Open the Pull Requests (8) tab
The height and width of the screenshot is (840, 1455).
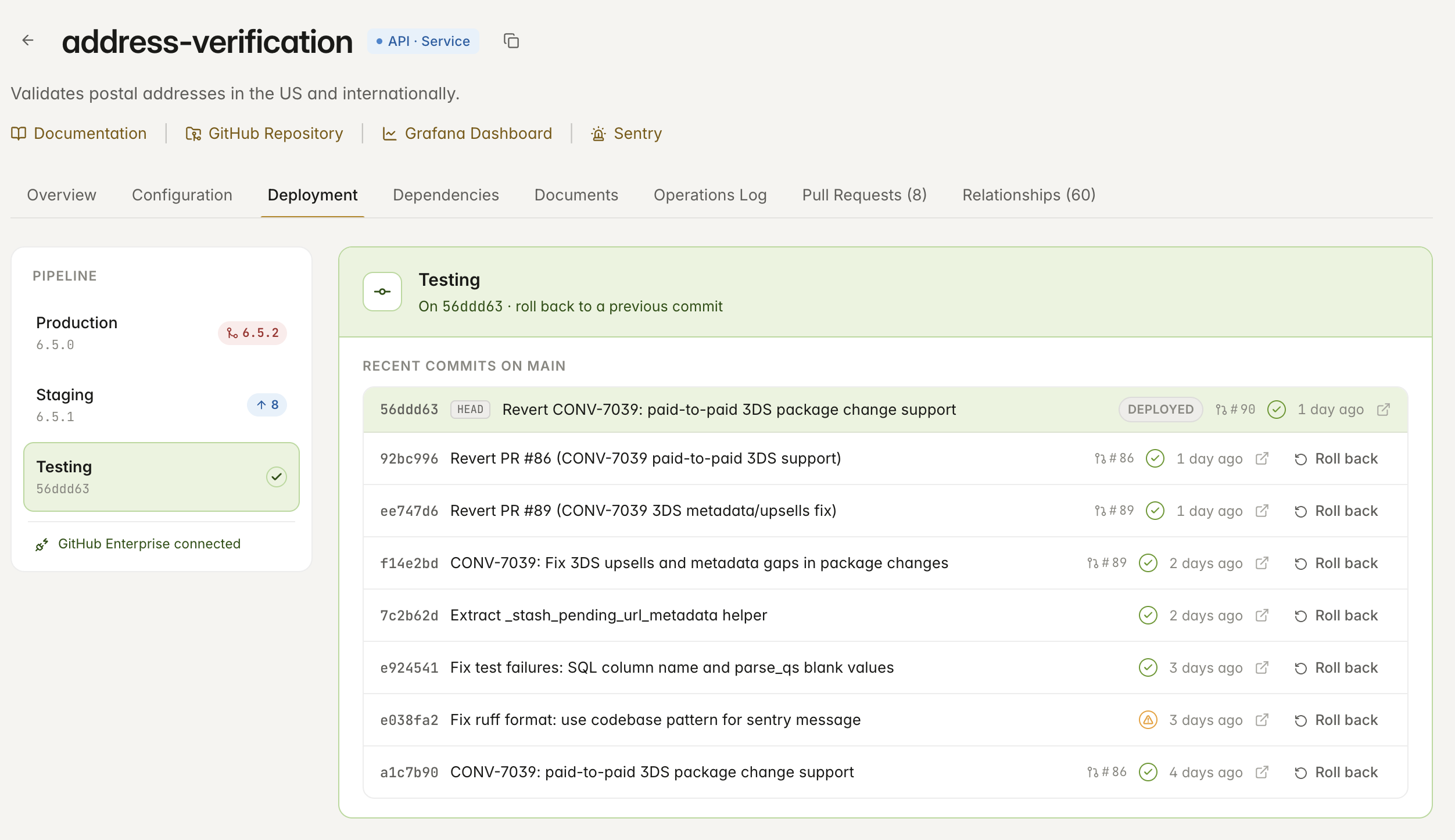coord(865,195)
